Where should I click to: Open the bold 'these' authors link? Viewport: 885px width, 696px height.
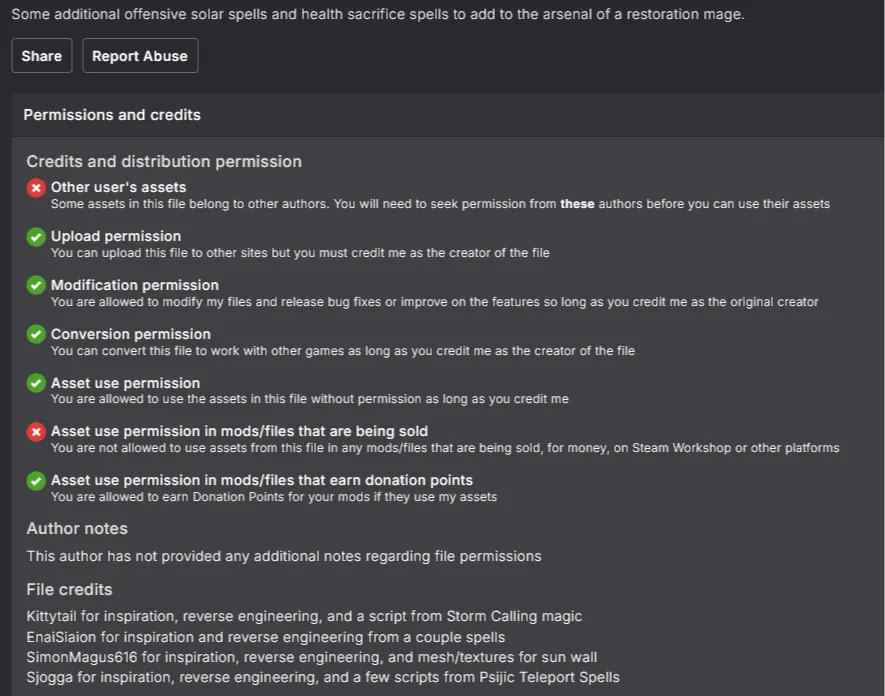click(577, 204)
